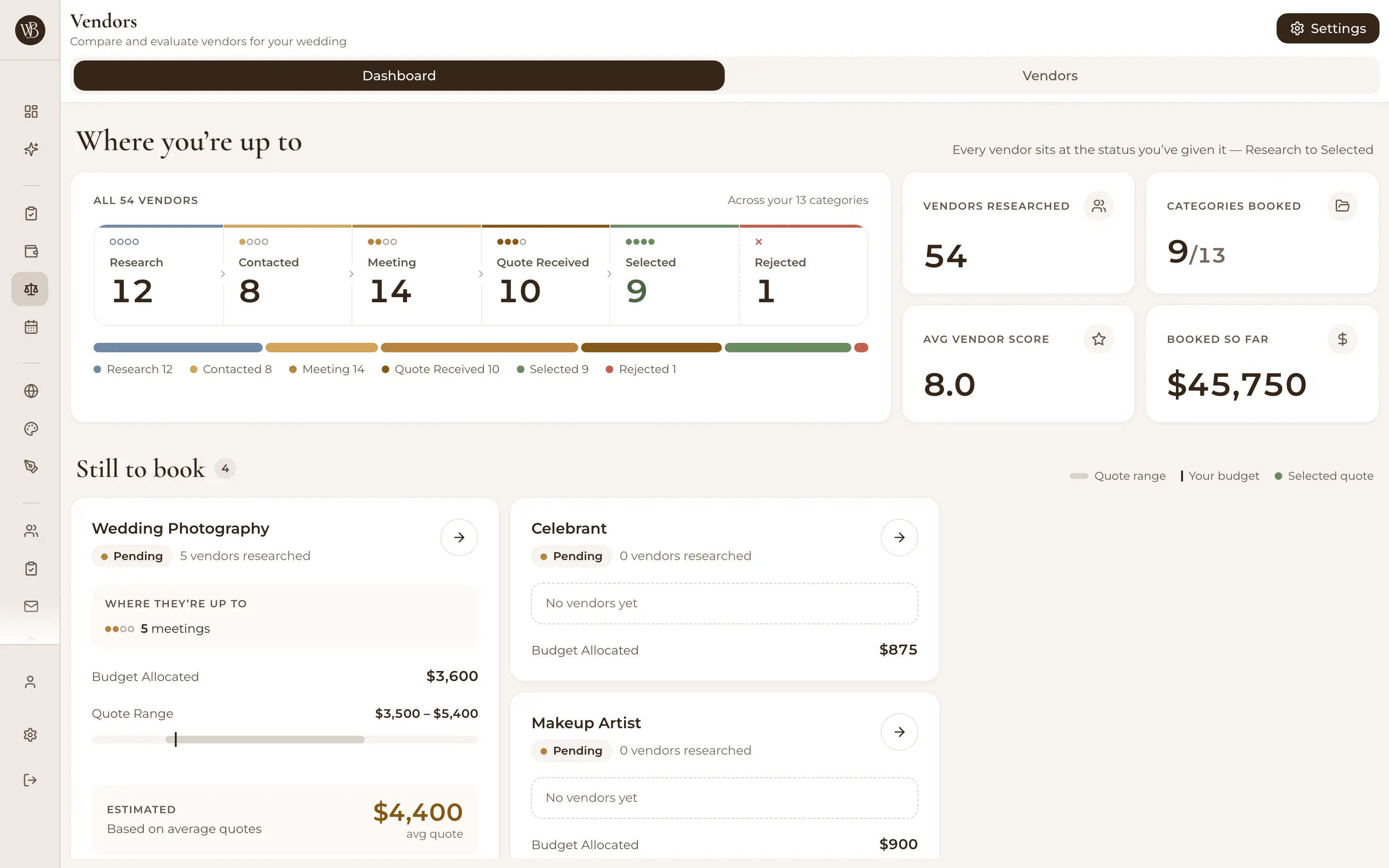
Task: Click the 'Rejected 1' legend entry
Action: 641,369
